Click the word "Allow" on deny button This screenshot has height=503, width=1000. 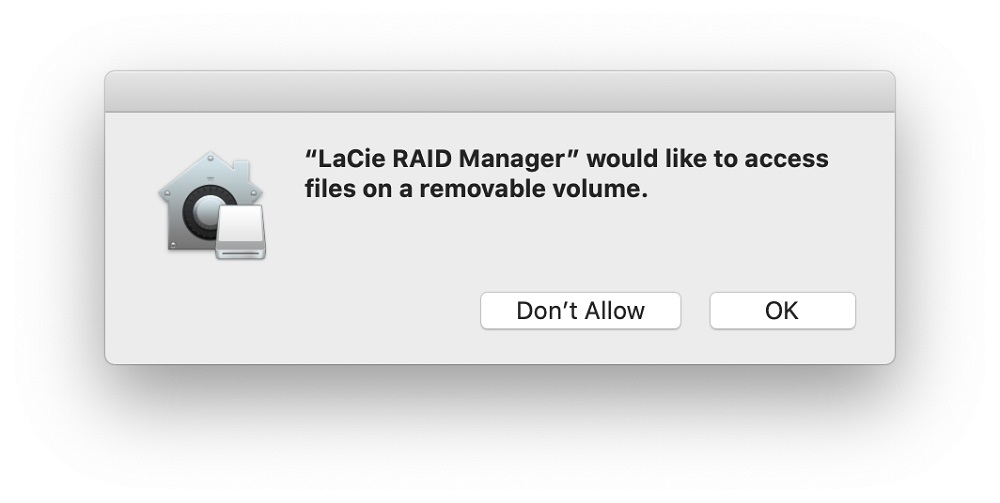pyautogui.click(x=615, y=310)
